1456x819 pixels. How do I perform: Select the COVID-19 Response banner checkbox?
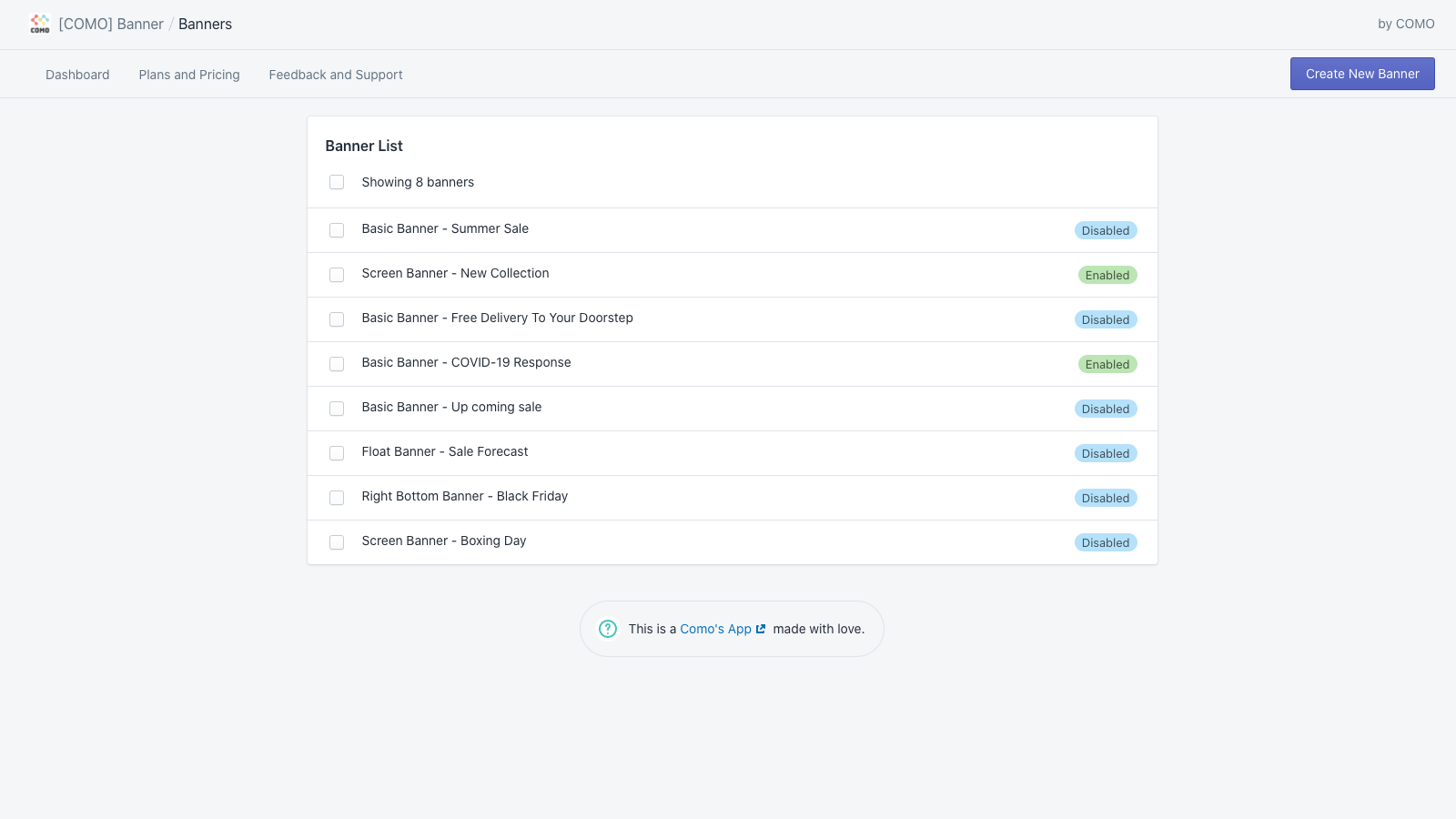click(337, 364)
